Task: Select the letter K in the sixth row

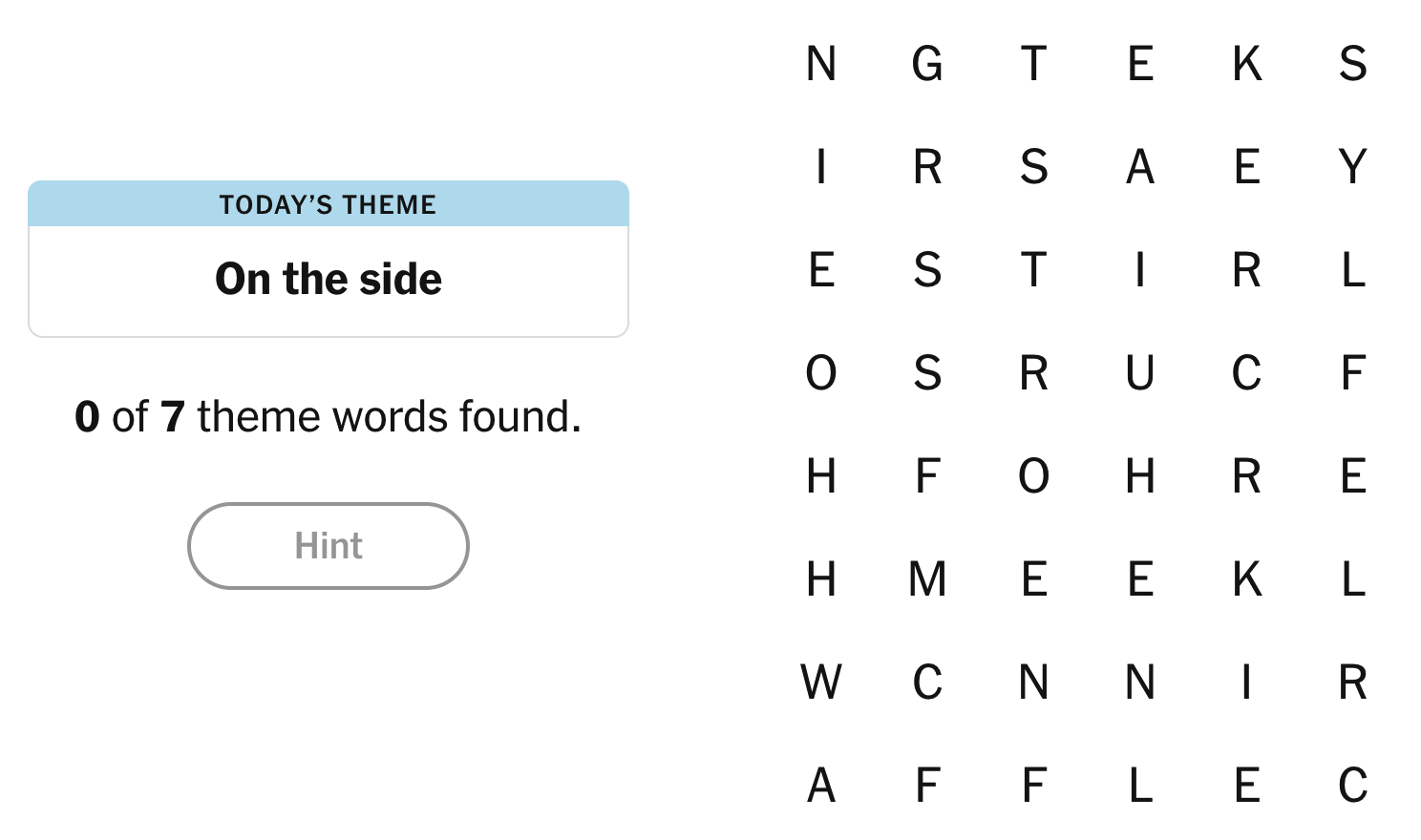Action: (x=1246, y=579)
